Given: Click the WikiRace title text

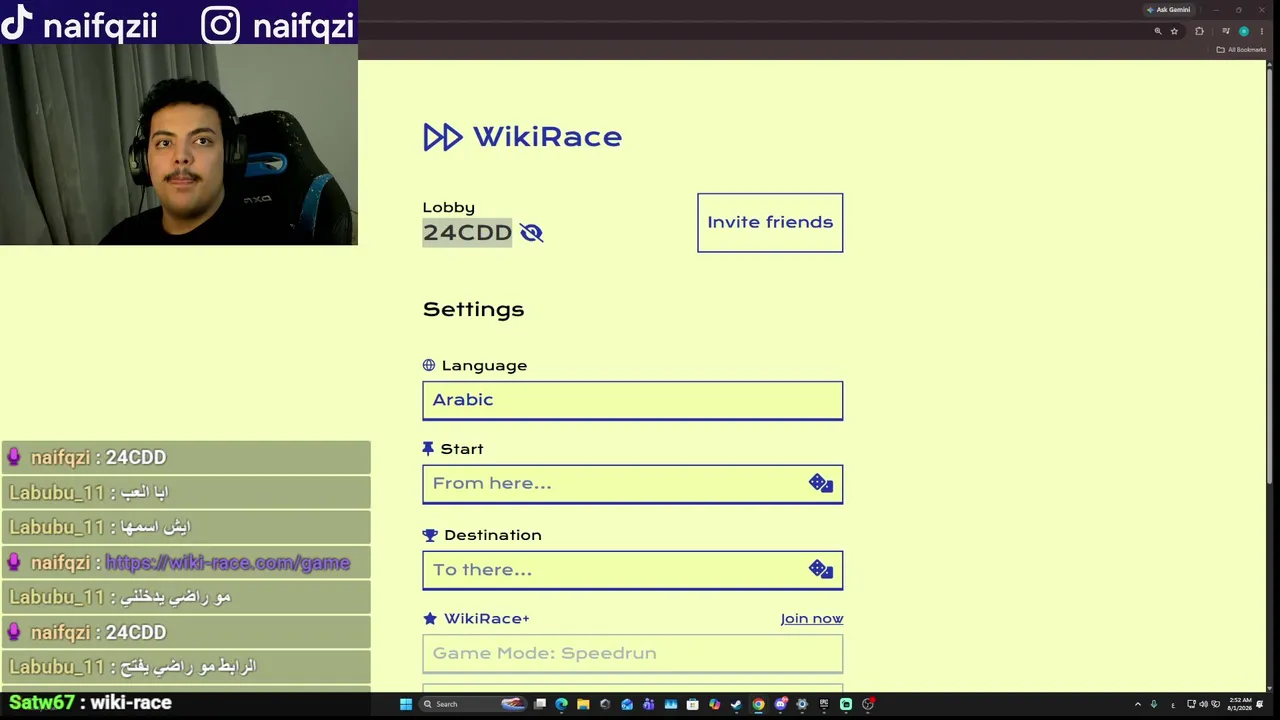Looking at the screenshot, I should [x=547, y=137].
